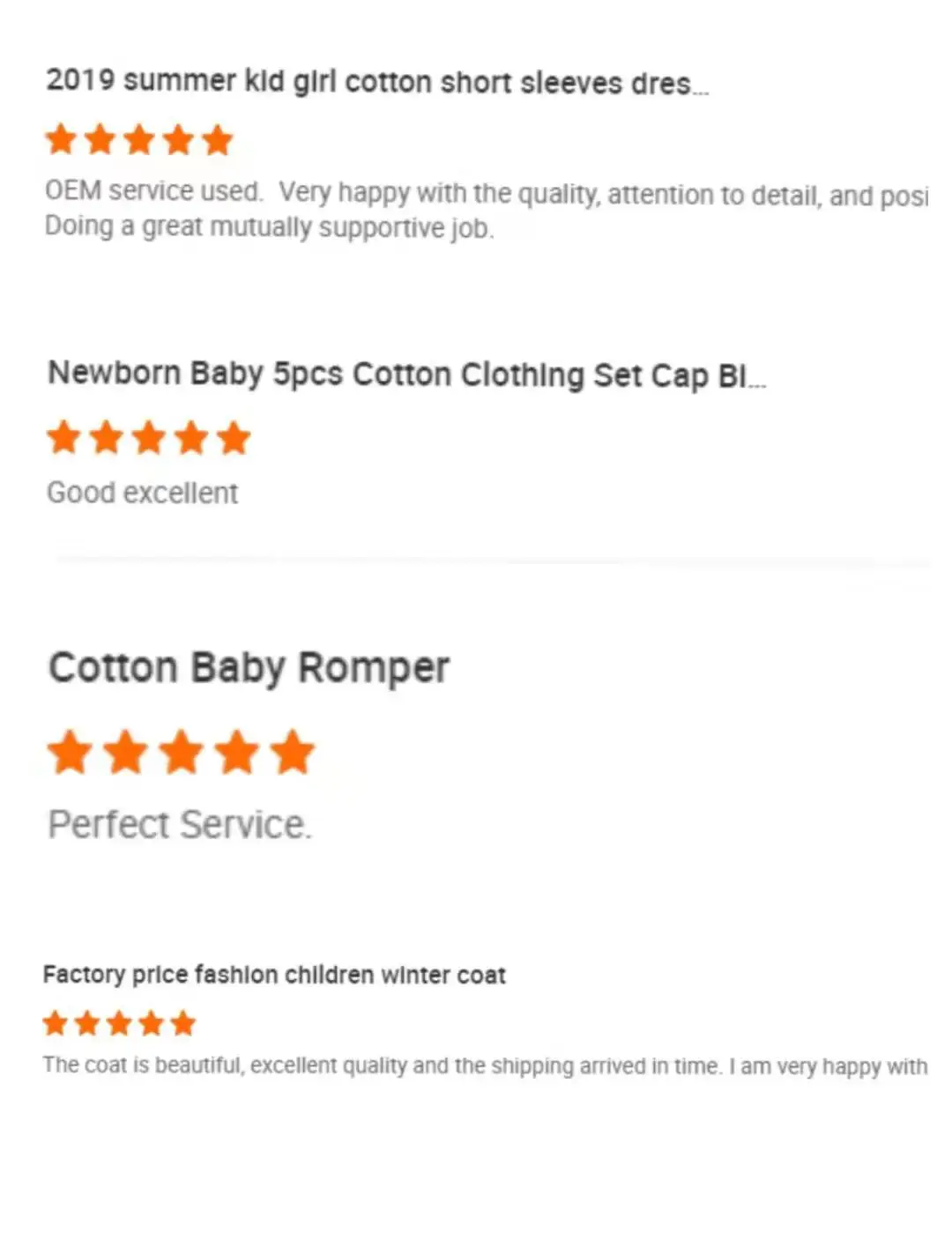Screen dimensions: 952x1255
Task: Click the fourth star of winter coat review
Action: 152,1023
